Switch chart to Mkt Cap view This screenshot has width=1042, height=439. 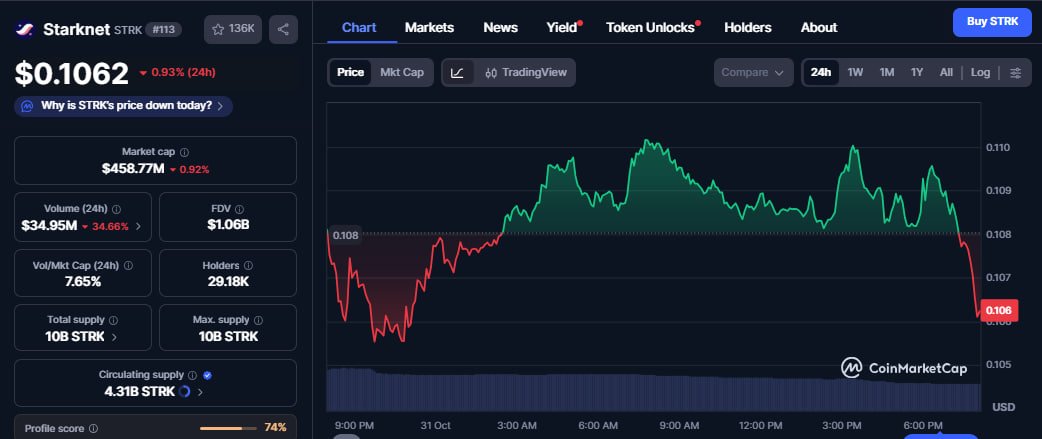[x=402, y=72]
